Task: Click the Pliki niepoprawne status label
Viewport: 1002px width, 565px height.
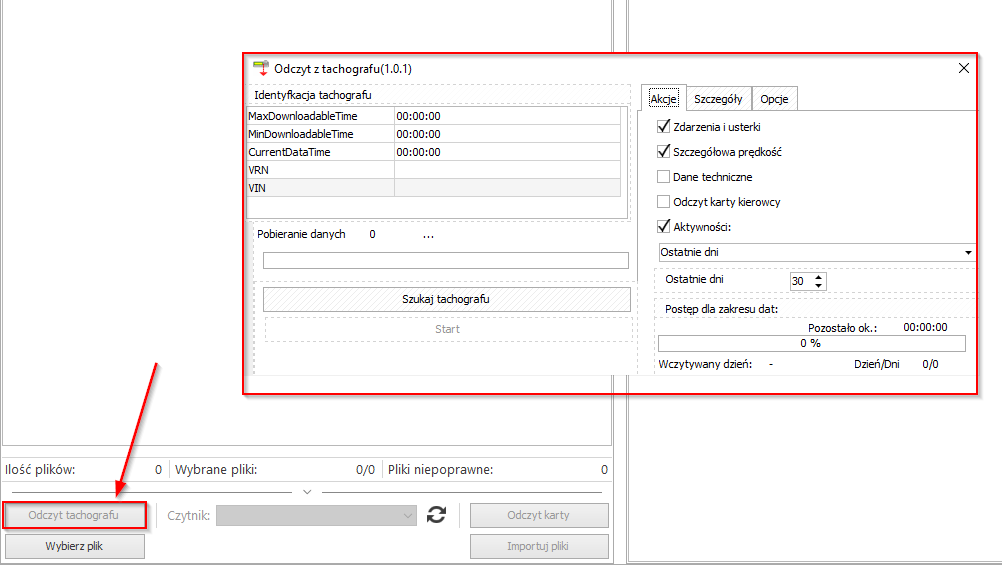Action: [440, 470]
